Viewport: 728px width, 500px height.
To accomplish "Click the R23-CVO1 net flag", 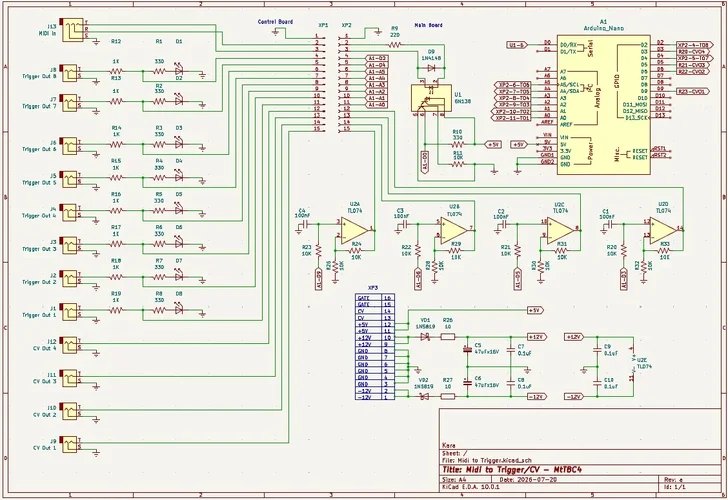I will pyautogui.click(x=692, y=91).
